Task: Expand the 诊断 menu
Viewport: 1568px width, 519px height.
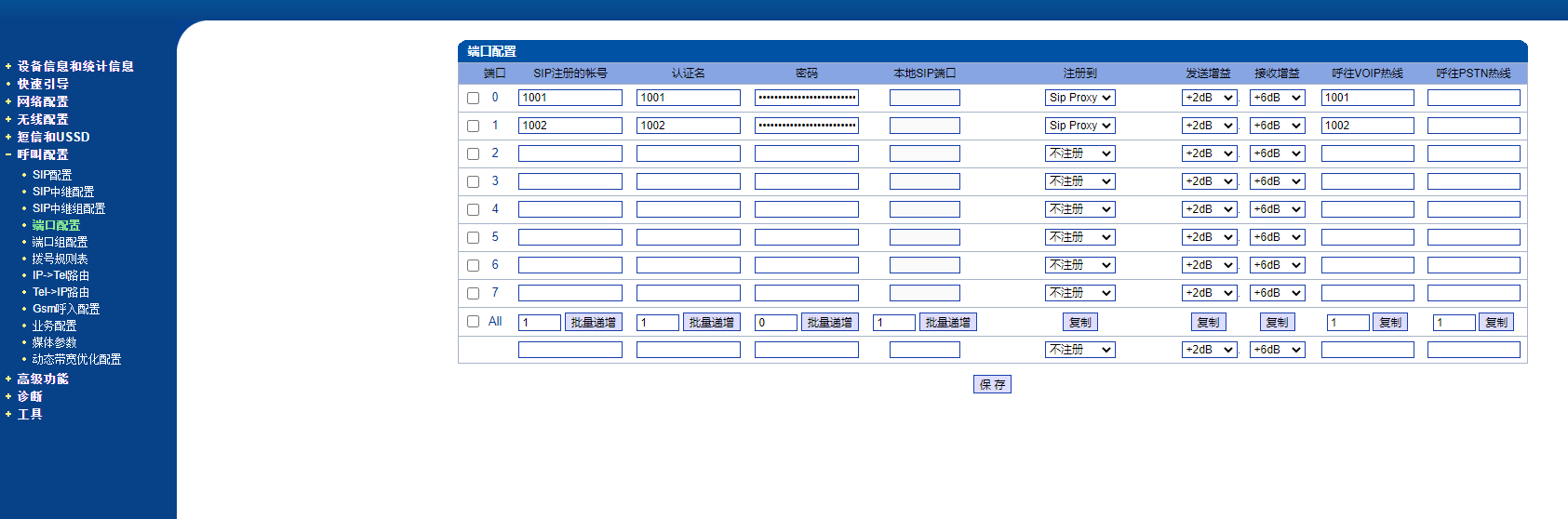Action: click(30, 396)
